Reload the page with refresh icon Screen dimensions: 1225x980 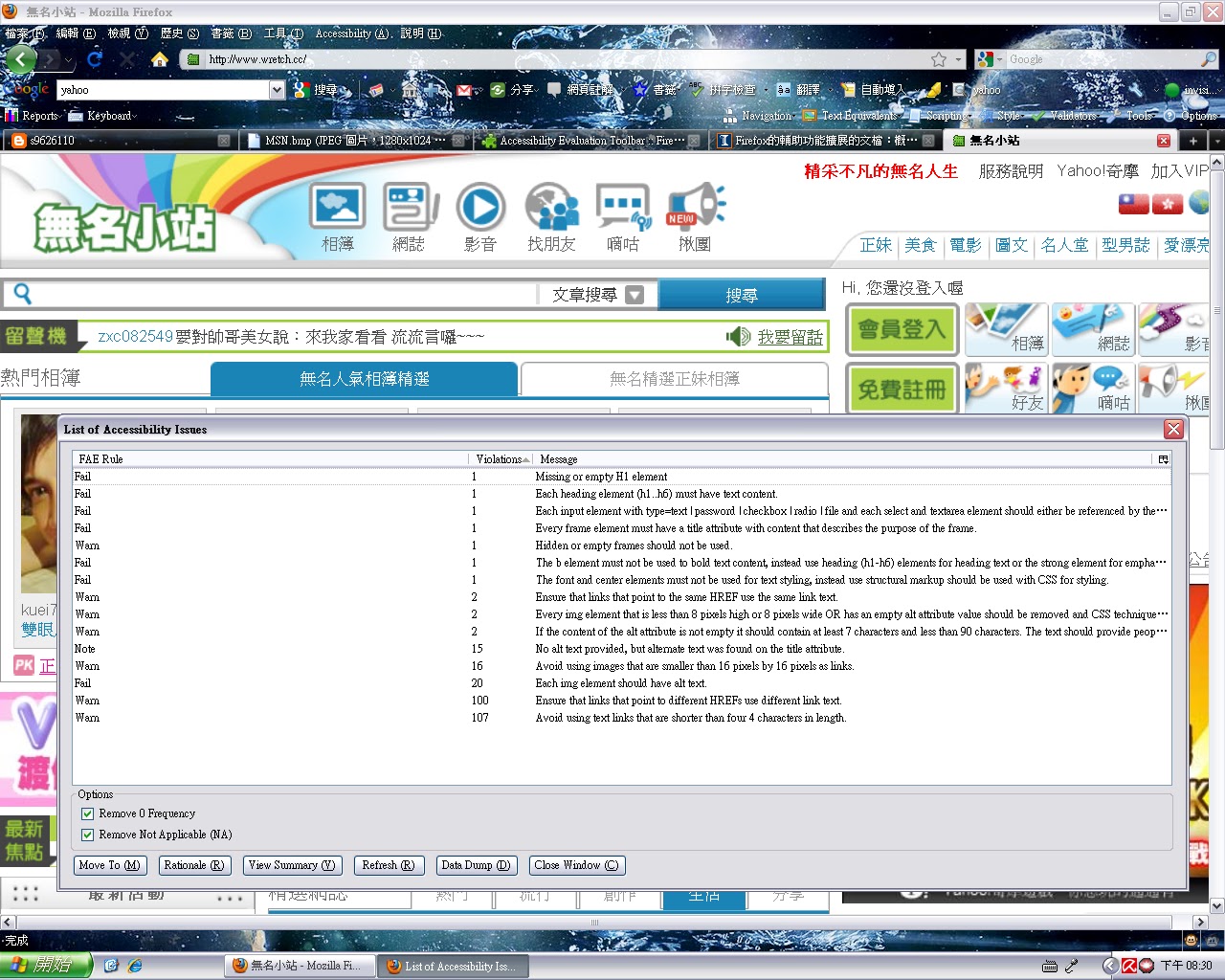[x=95, y=59]
